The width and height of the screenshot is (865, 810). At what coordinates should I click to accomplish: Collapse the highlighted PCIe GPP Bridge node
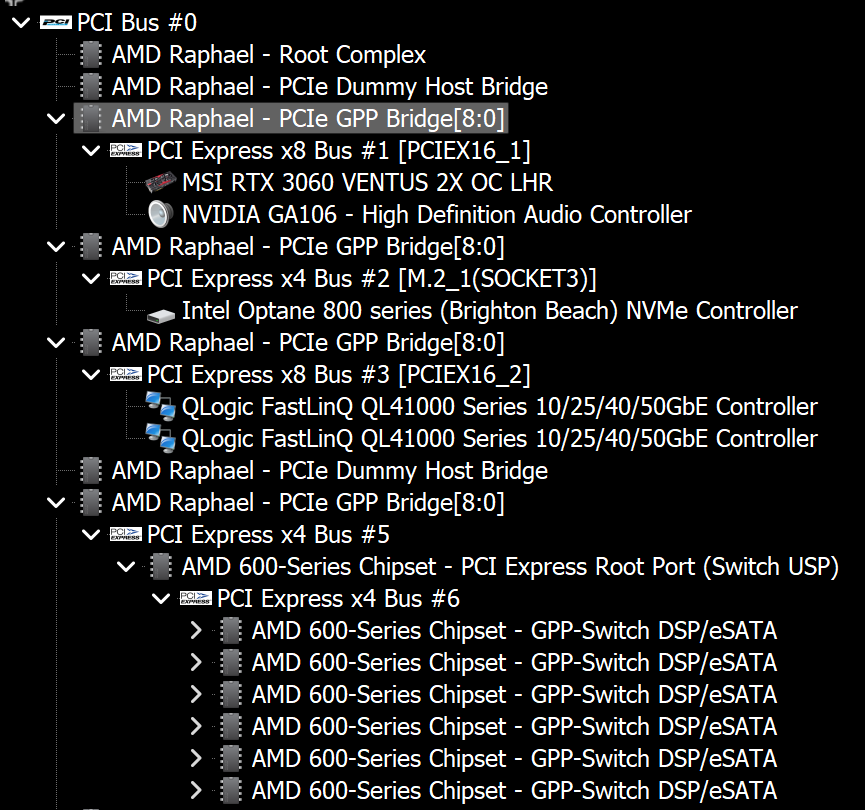[x=56, y=119]
